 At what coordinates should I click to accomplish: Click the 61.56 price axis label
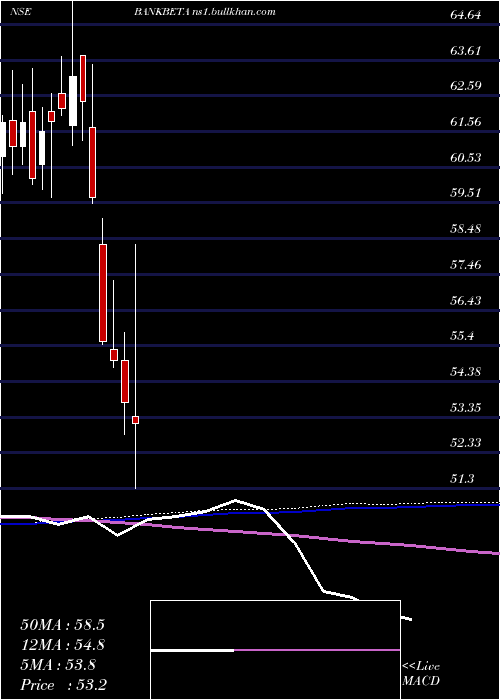[465, 121]
